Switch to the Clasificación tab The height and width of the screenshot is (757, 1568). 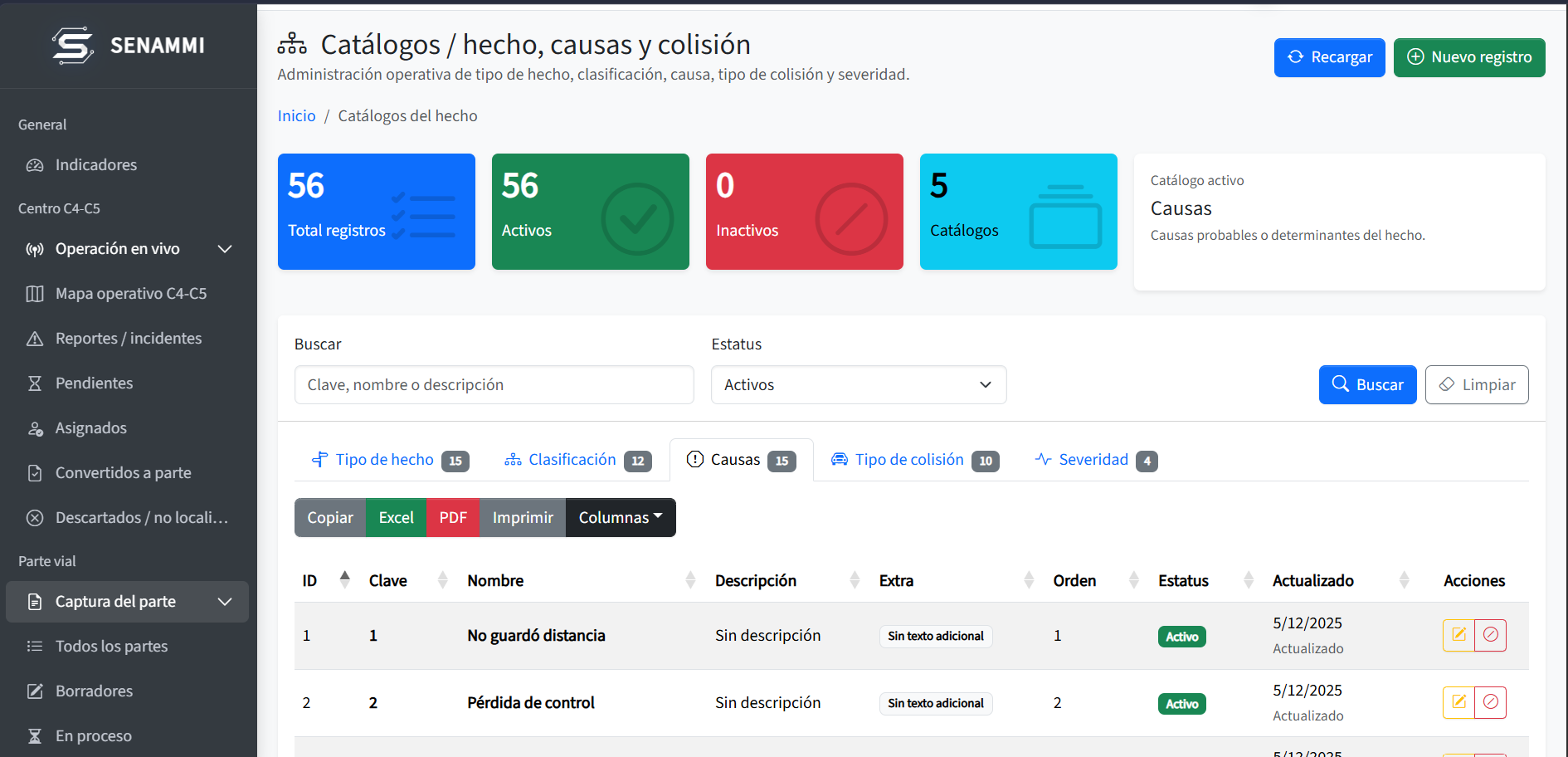click(x=577, y=460)
